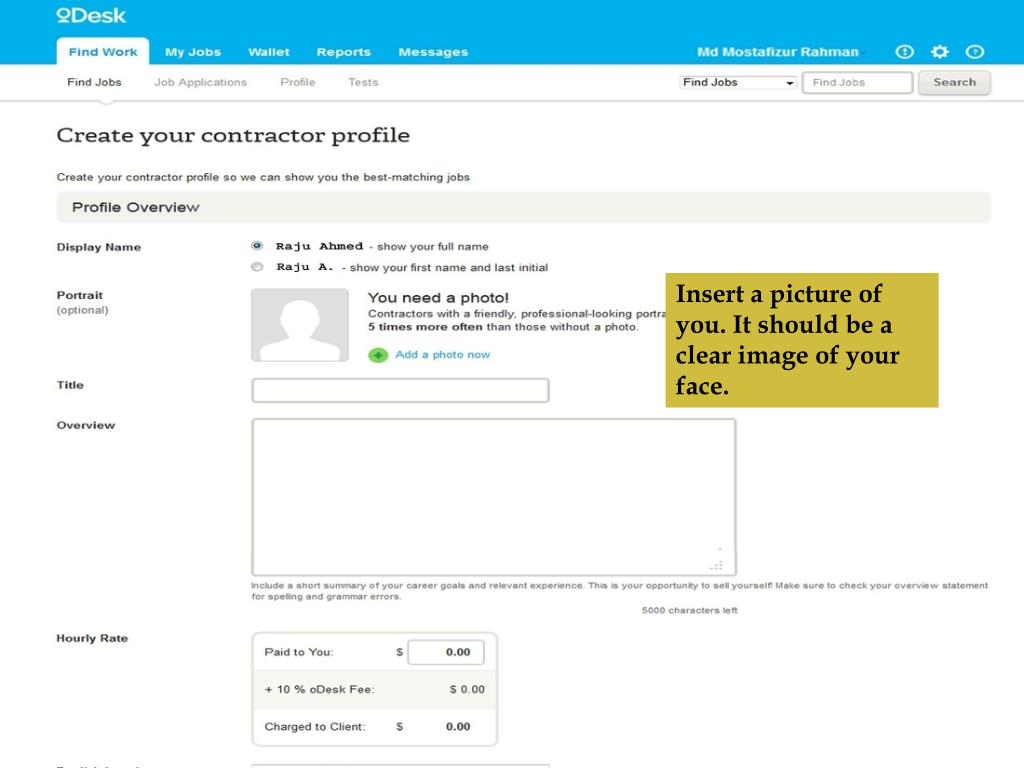Open the settings gear icon
The image size is (1024, 768).
(x=940, y=52)
